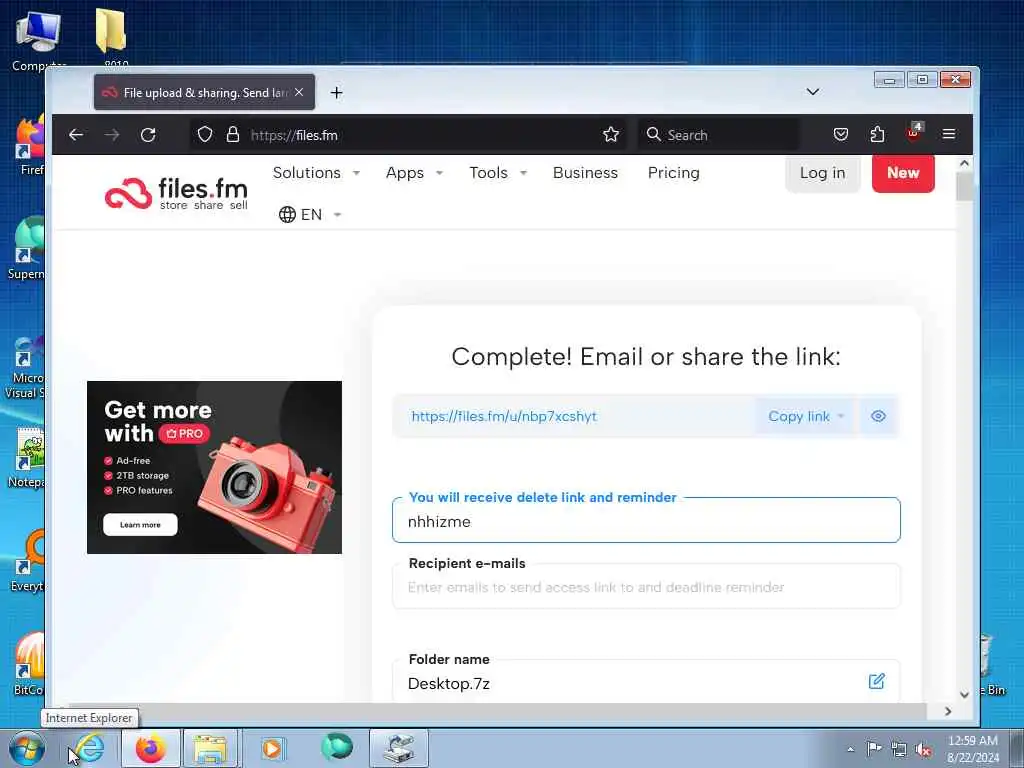This screenshot has height=768, width=1024.
Task: Click the padlock site security icon
Action: click(x=232, y=135)
